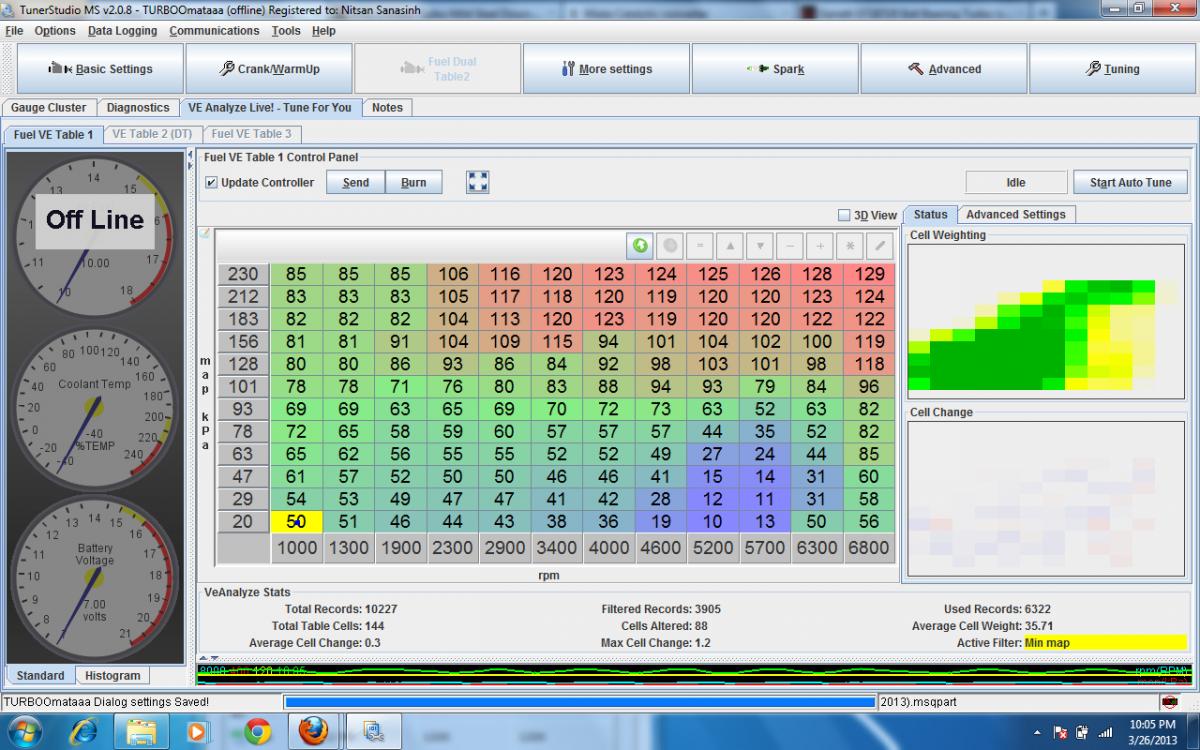This screenshot has width=1200, height=750.
Task: Enable the 3D View checkbox
Action: pos(844,215)
